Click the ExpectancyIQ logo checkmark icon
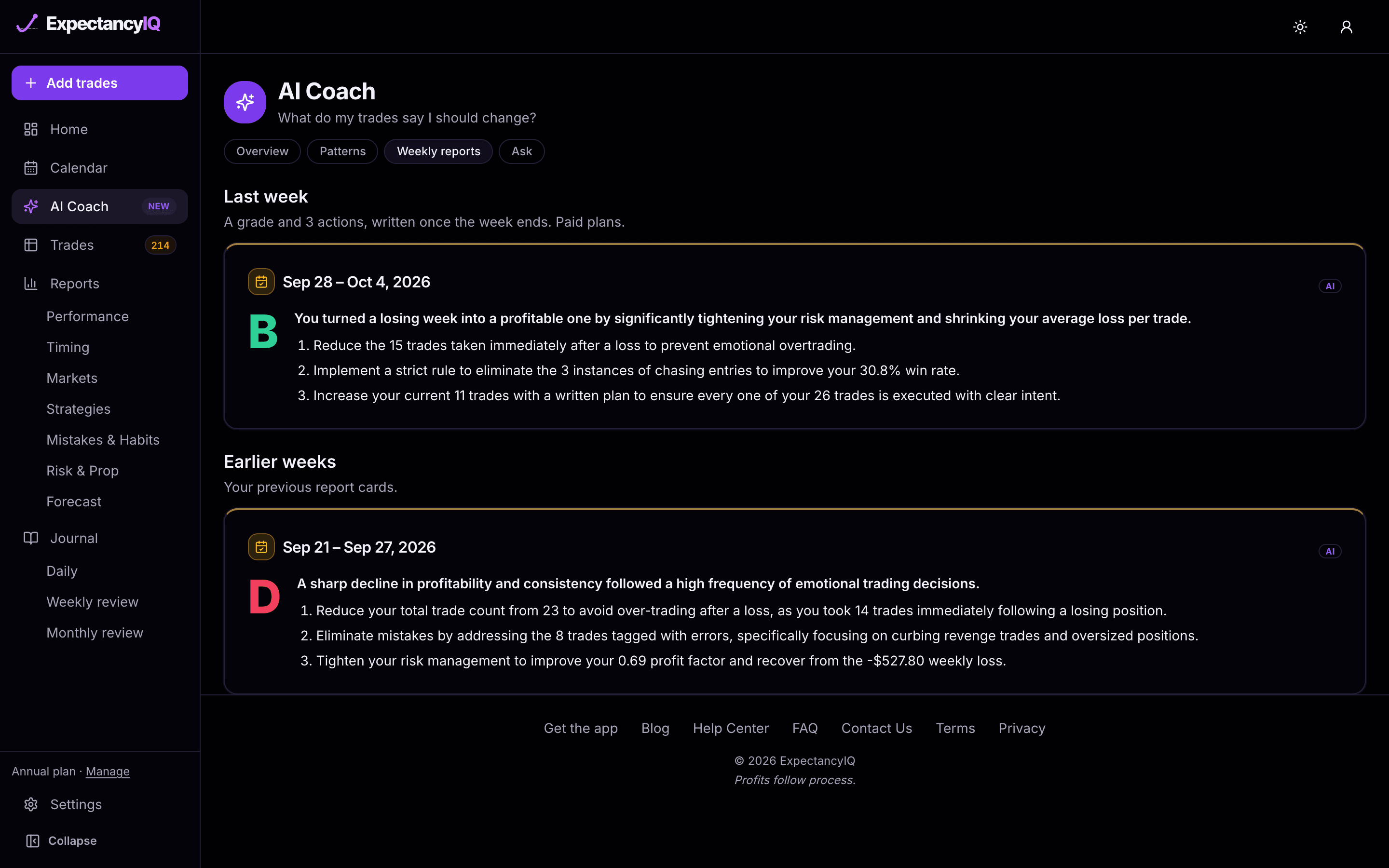1389x868 pixels. tap(27, 24)
